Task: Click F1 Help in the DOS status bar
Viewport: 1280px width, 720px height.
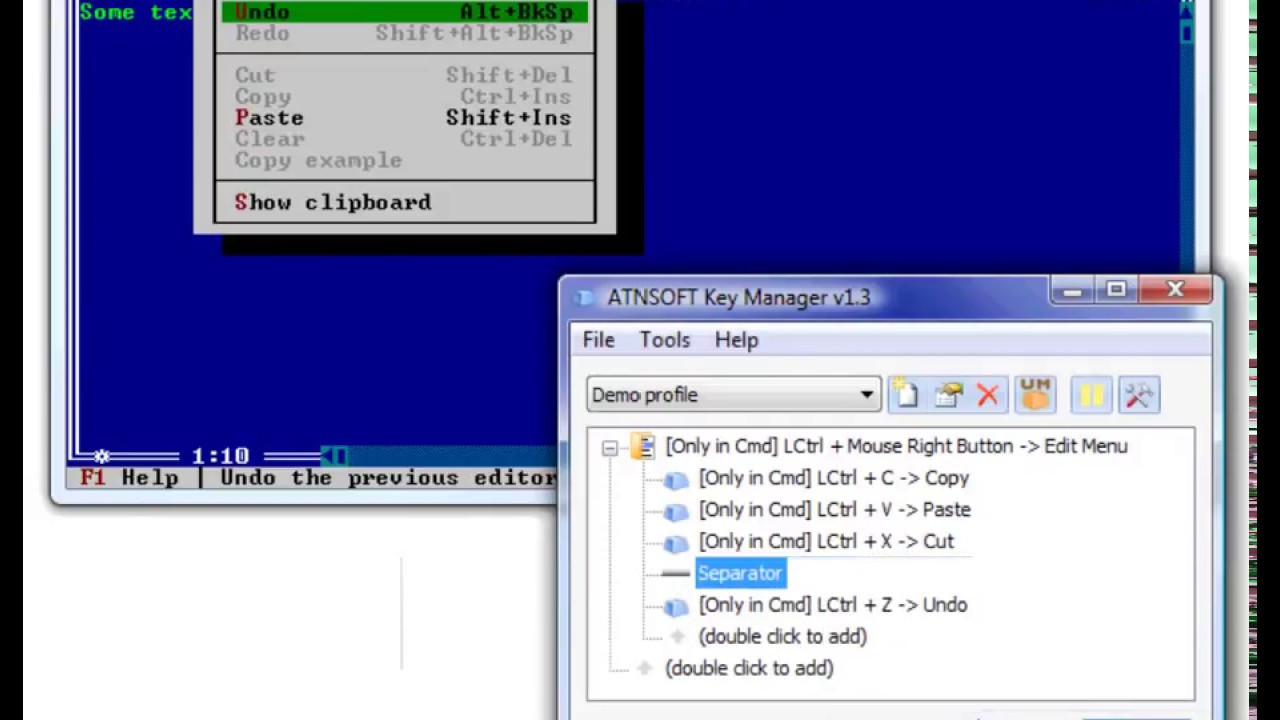Action: pyautogui.click(x=129, y=478)
